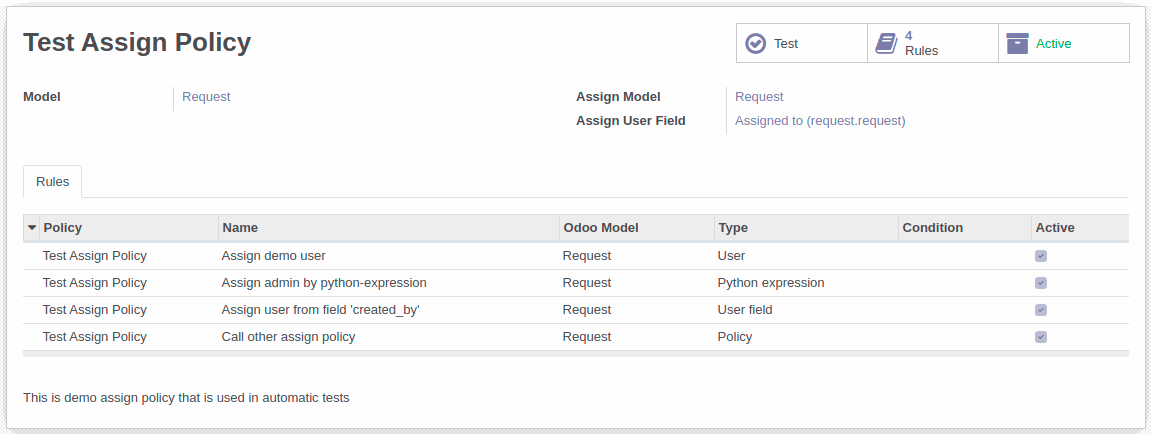Click the 'Assign User Field' label
The image size is (1151, 434).
coord(631,120)
